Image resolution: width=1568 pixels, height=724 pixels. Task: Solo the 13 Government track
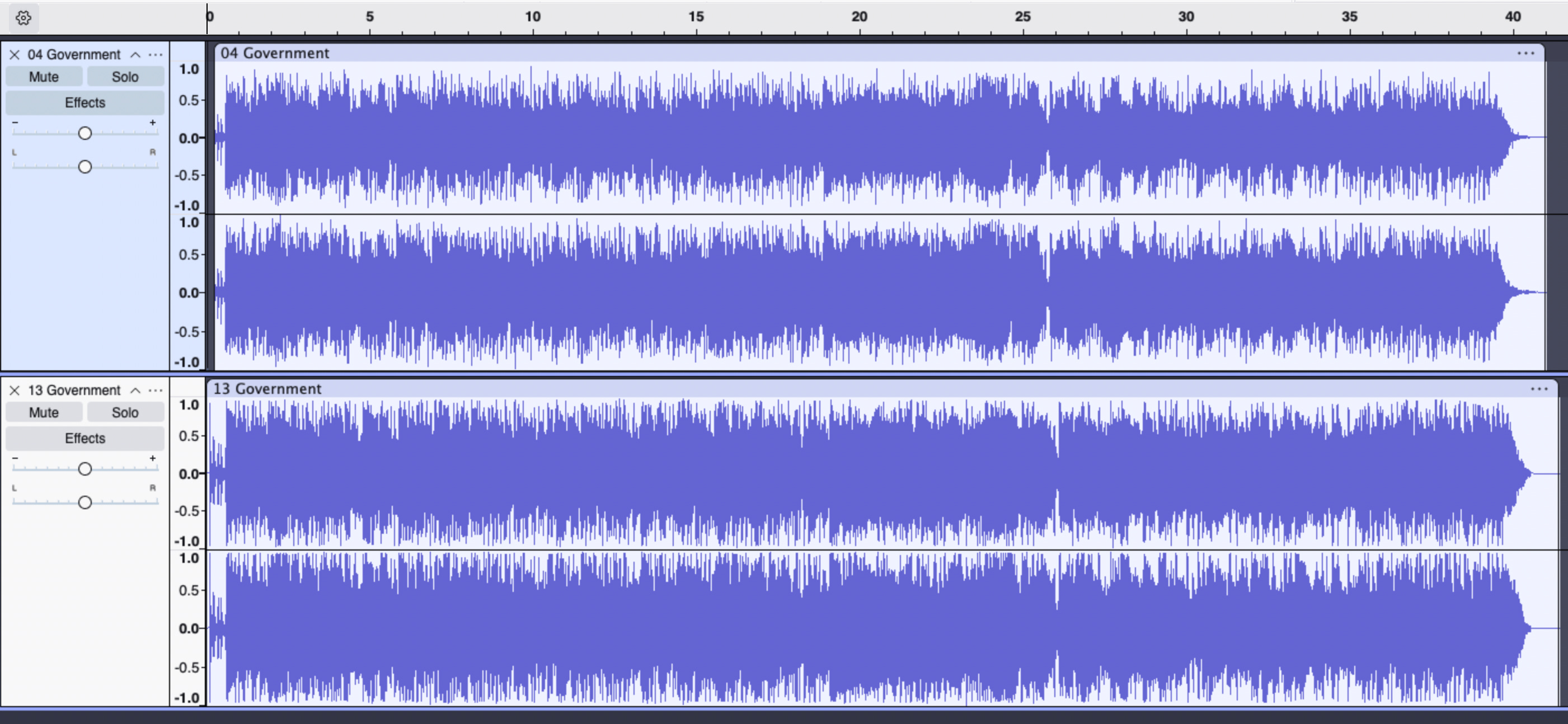tap(125, 413)
